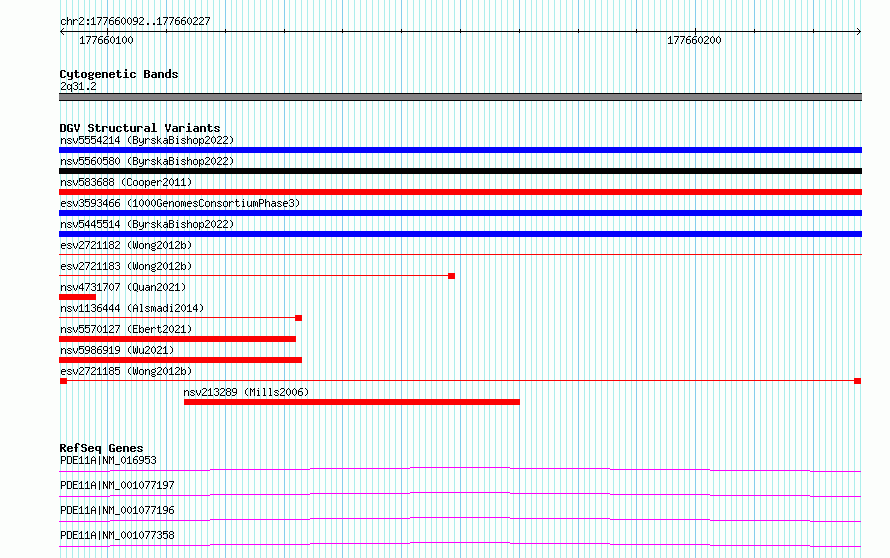Select the nsv5554214 (ByrskaBishop2022) variant label

coord(147,140)
